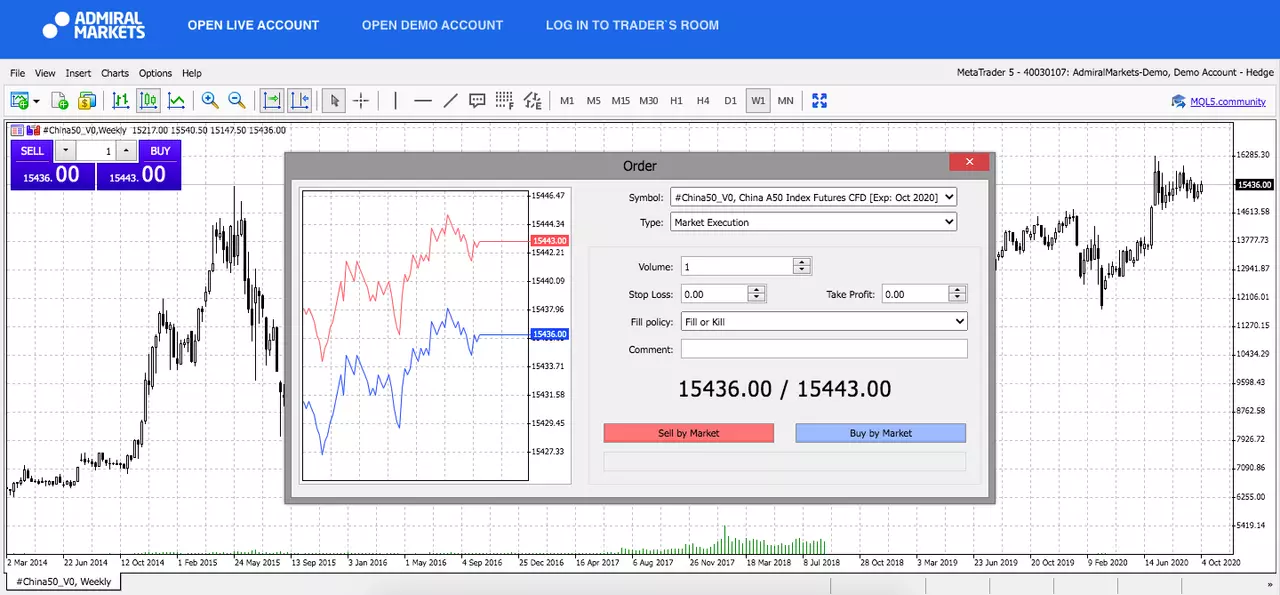Select the arrow cursor tool
This screenshot has height=595, width=1280.
(335, 100)
